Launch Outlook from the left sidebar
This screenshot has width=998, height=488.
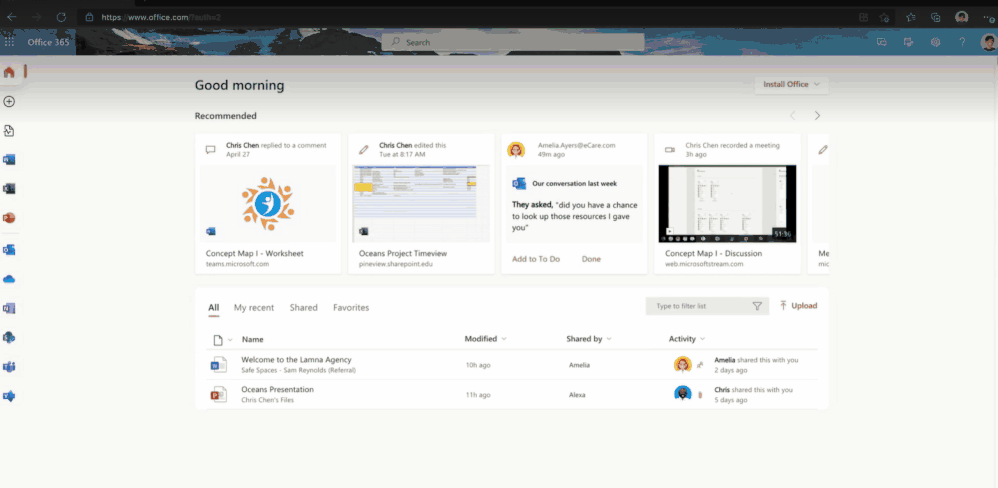click(x=9, y=249)
